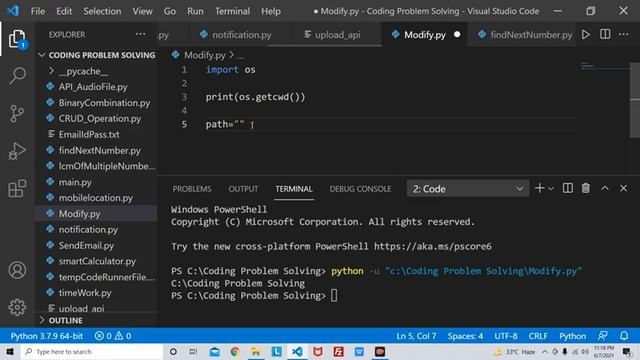The height and width of the screenshot is (360, 640).
Task: Open the Manage gear settings icon
Action: pyautogui.click(x=17, y=307)
